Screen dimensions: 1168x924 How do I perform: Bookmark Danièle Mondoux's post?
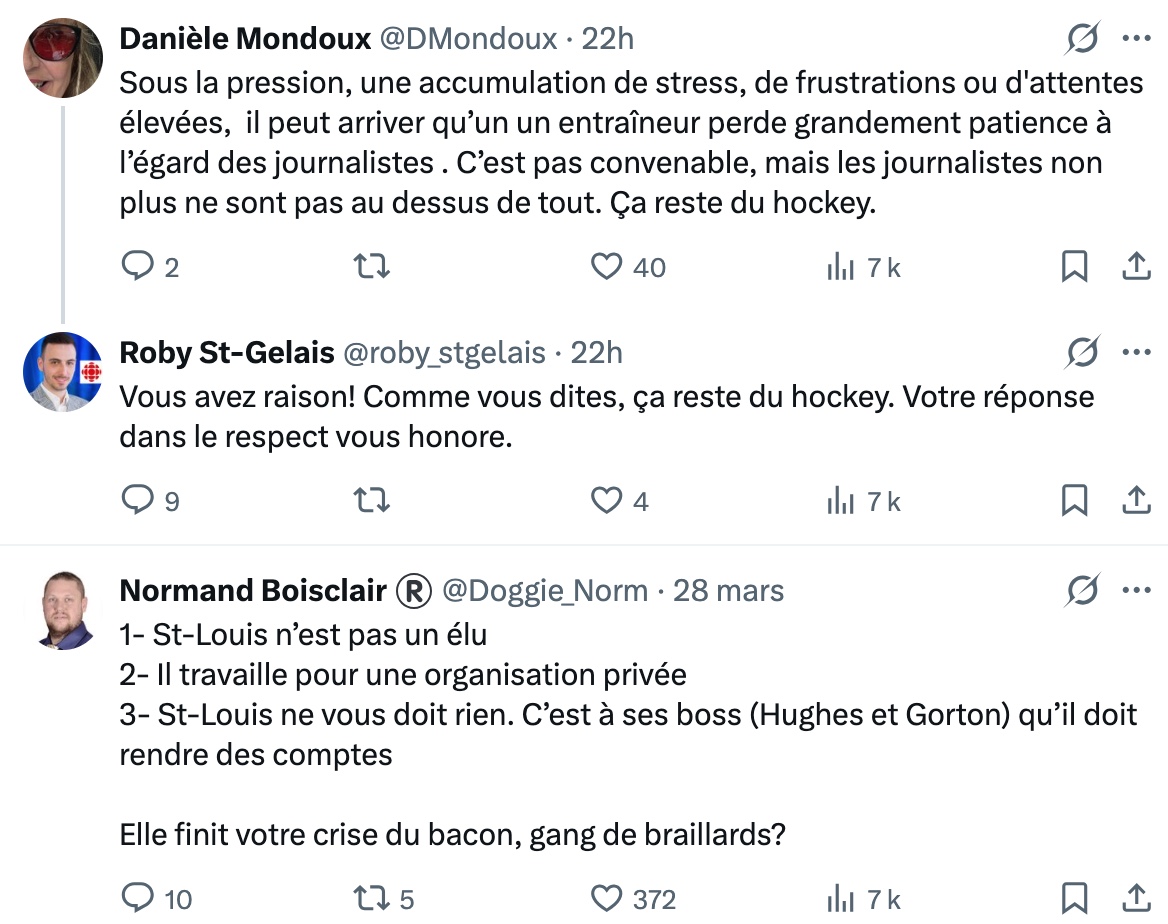click(1074, 267)
